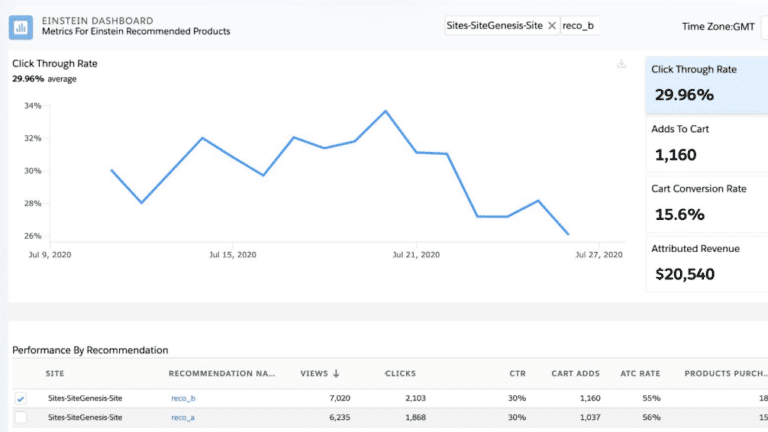Click the 6,235 views cell

click(x=339, y=417)
